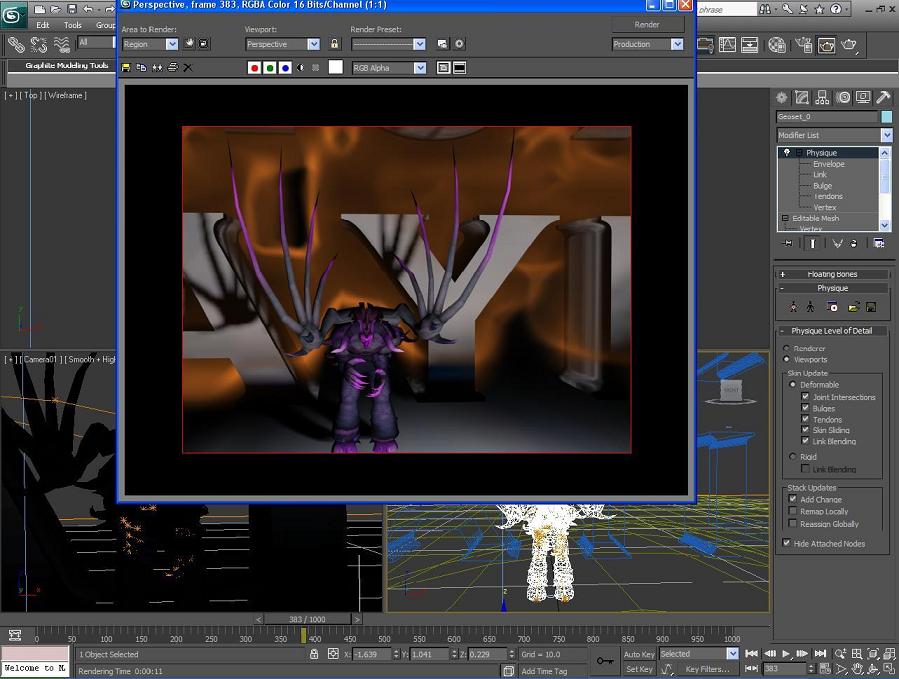The image size is (899, 679).
Task: Enable the Remap Locally checkbox
Action: 792,510
